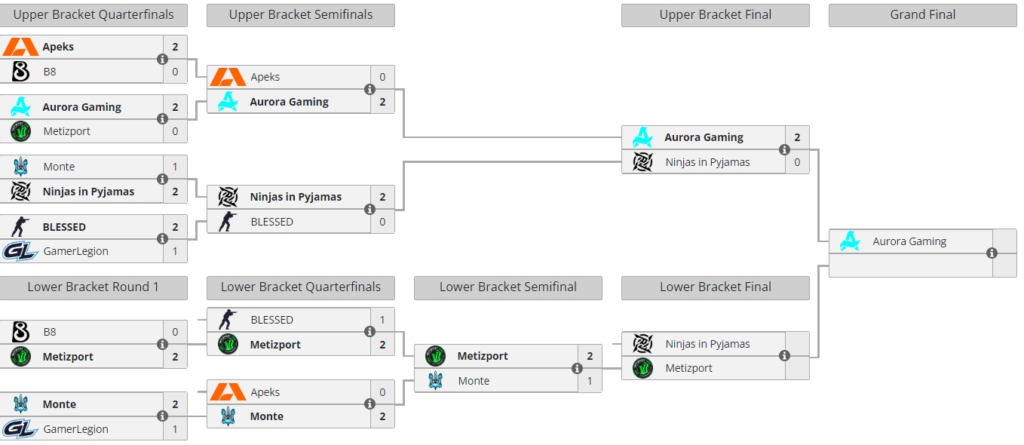View match info for Apeks vs Aurora Gaming semifinal
The image size is (1024, 445).
tap(370, 90)
